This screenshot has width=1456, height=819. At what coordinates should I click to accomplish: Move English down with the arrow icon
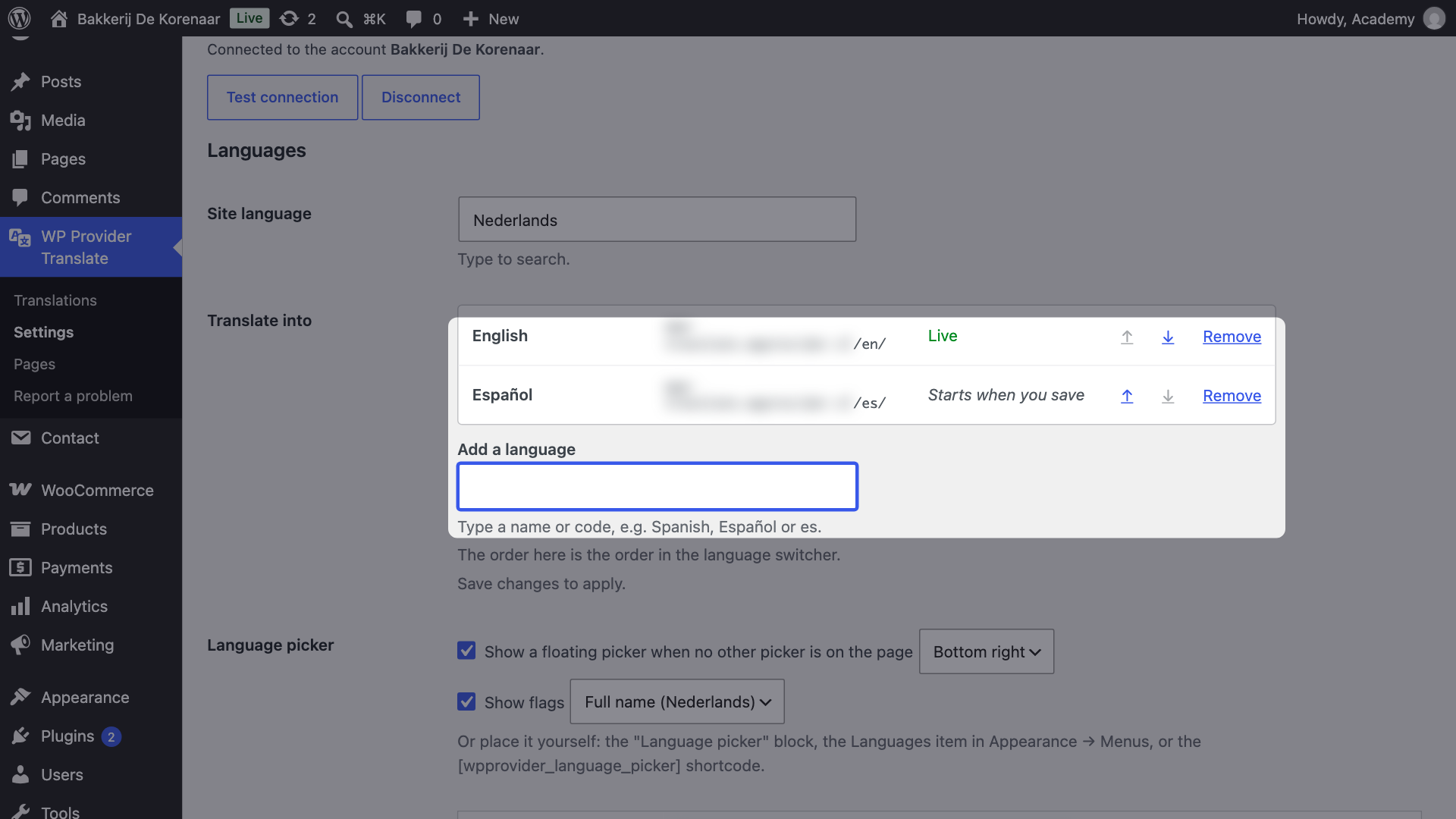pos(1168,337)
